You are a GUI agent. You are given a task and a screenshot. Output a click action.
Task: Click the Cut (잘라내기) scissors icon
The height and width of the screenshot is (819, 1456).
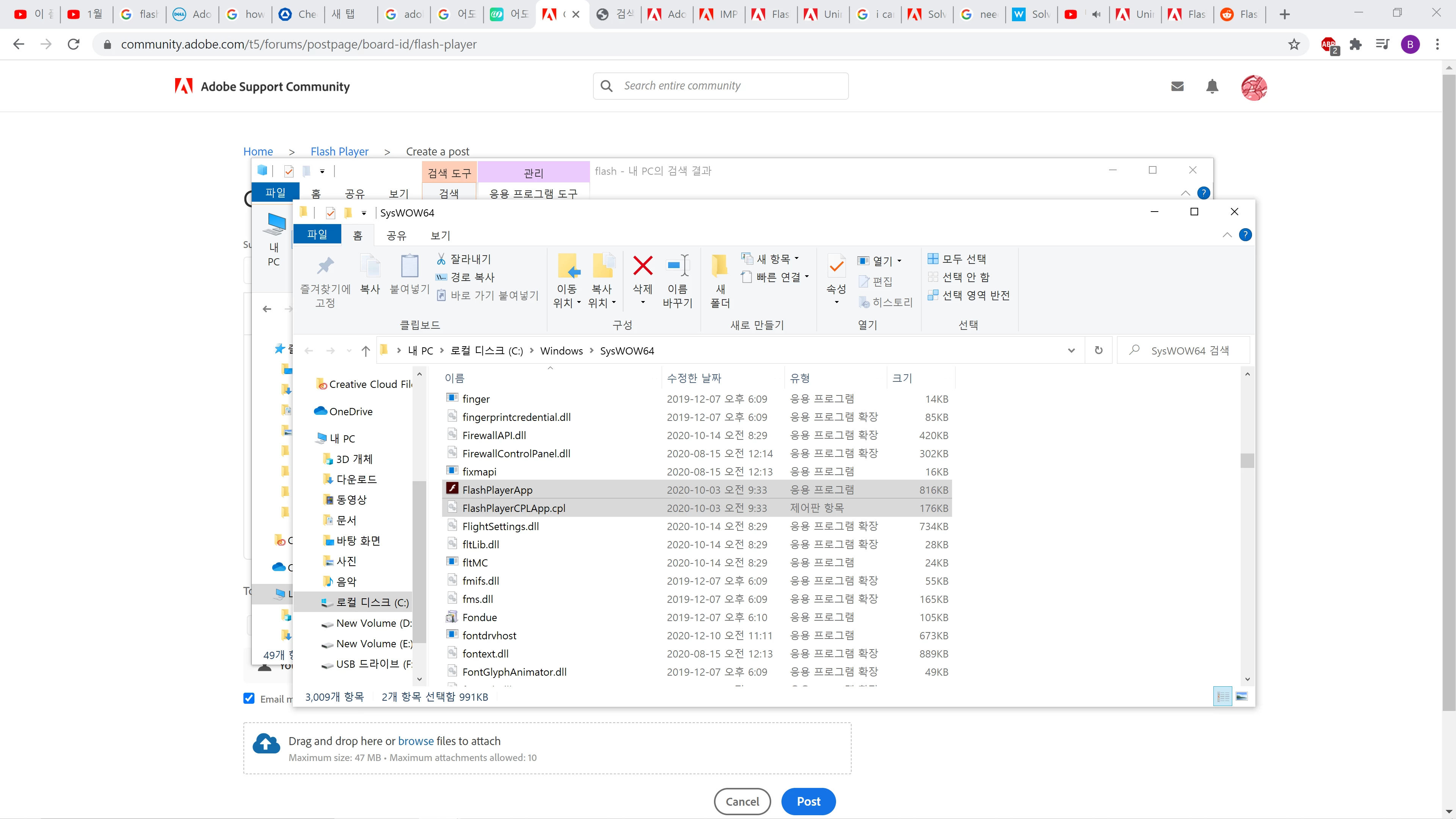pyautogui.click(x=441, y=259)
